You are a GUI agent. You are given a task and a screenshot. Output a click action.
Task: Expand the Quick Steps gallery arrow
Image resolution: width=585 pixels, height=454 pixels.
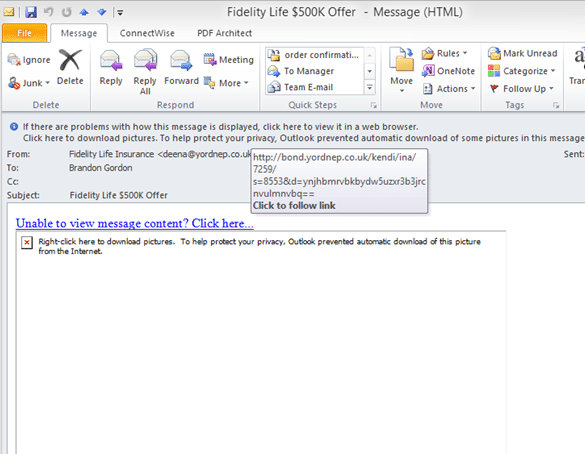369,87
